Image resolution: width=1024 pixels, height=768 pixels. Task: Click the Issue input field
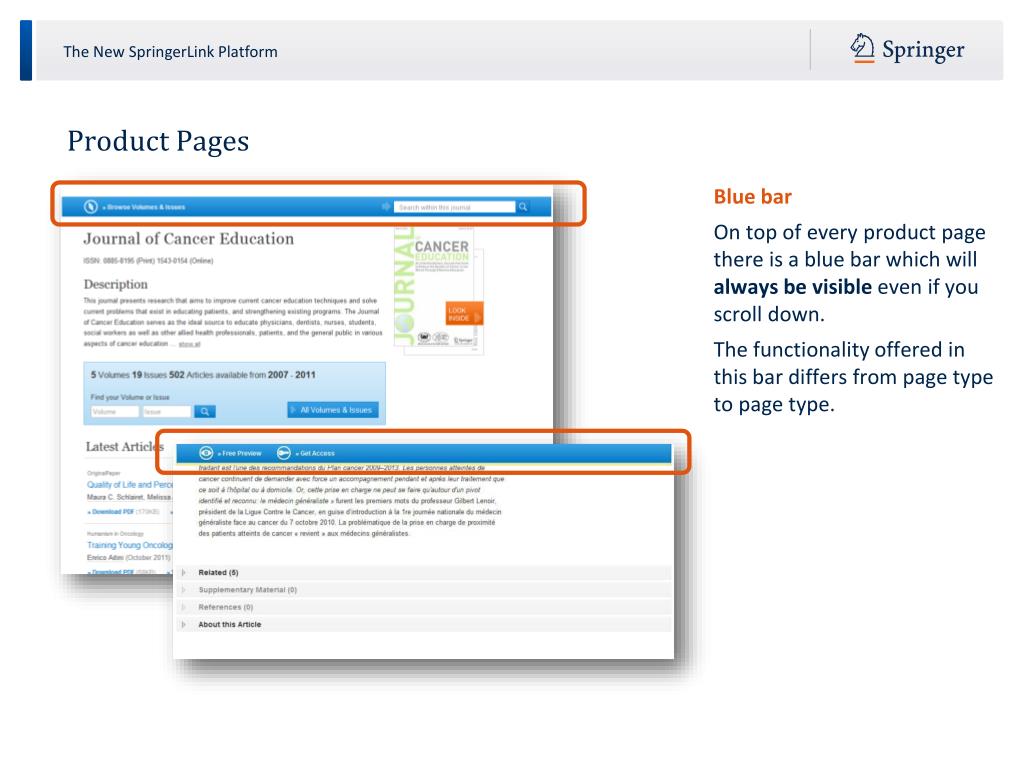coord(167,411)
